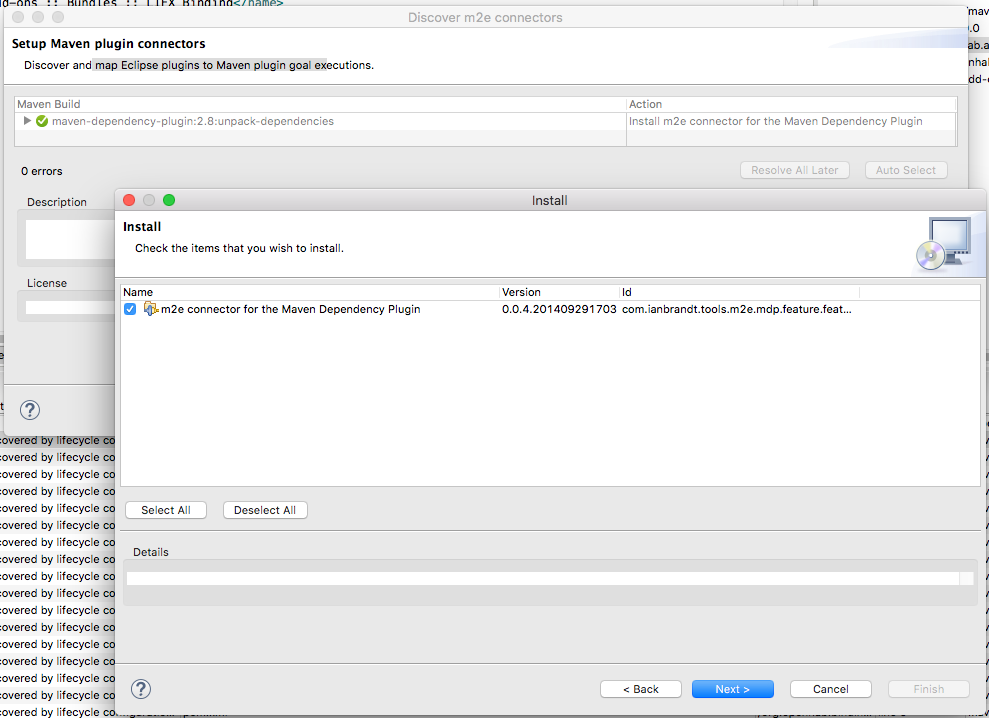This screenshot has height=718, width=989.
Task: Maximize Install dialog with green button
Action: [168, 200]
